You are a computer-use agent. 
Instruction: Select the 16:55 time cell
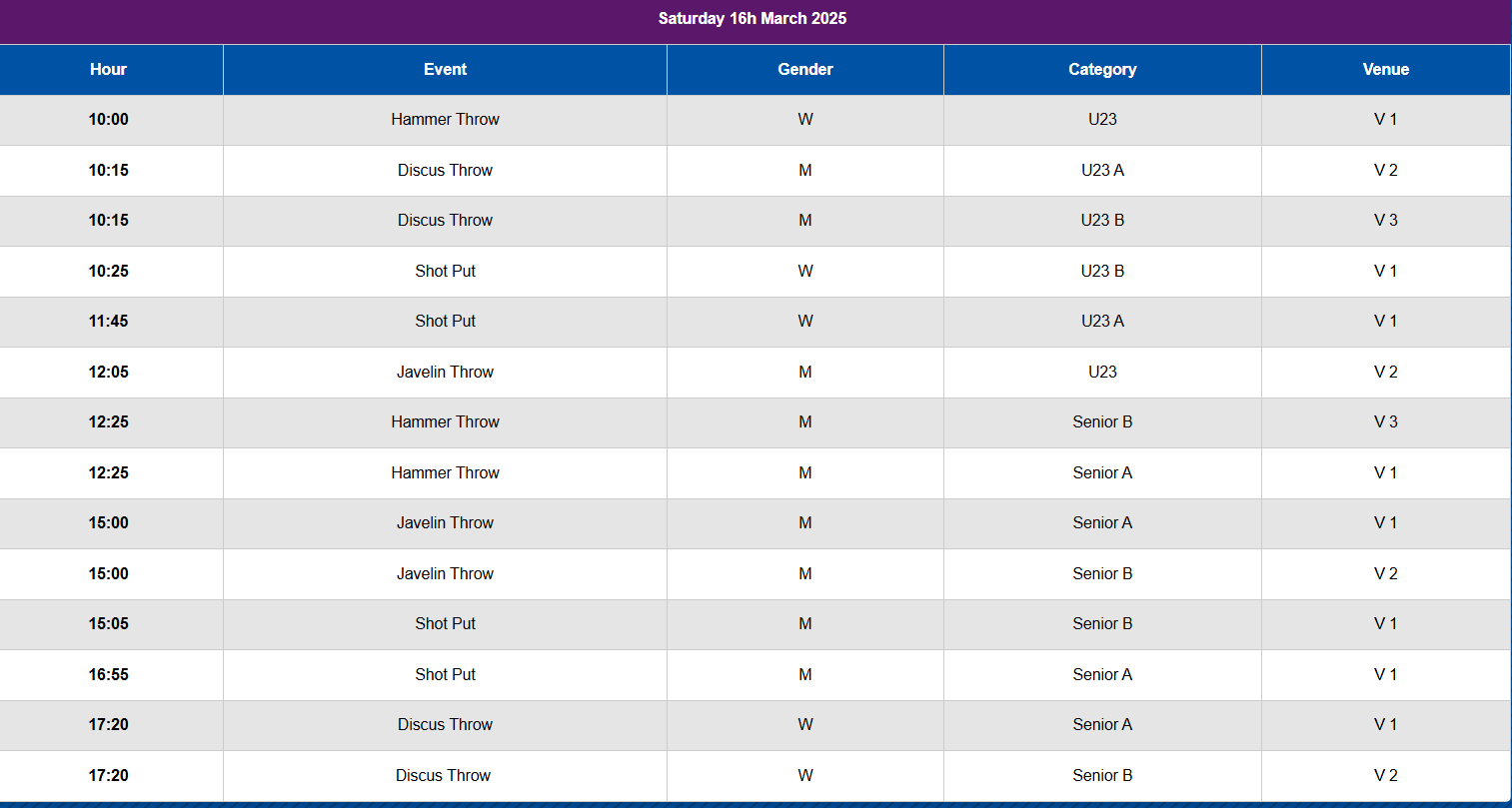(x=108, y=674)
